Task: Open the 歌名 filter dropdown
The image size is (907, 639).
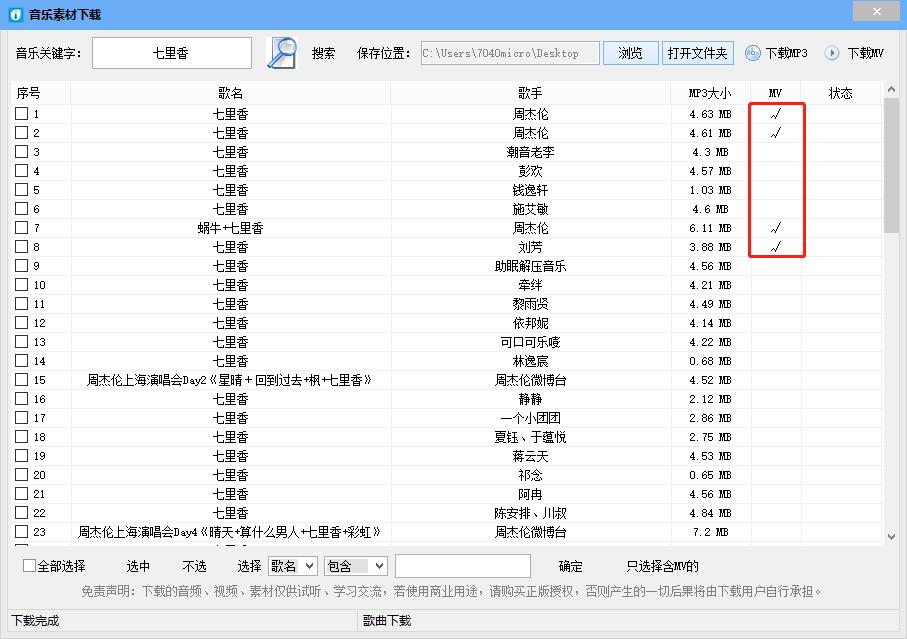Action: (x=292, y=565)
